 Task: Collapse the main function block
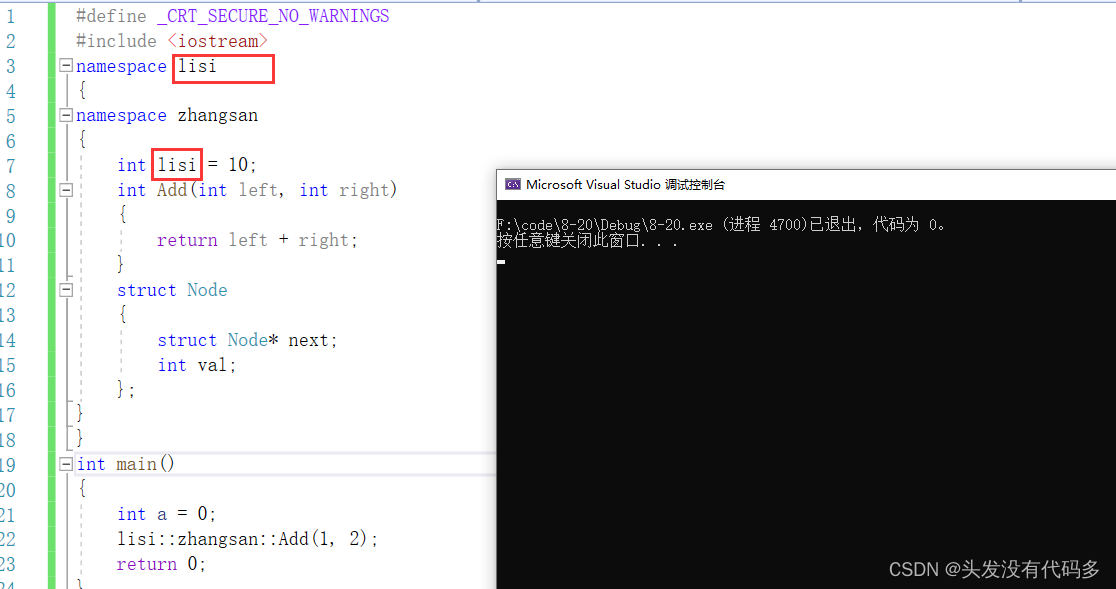[65, 464]
